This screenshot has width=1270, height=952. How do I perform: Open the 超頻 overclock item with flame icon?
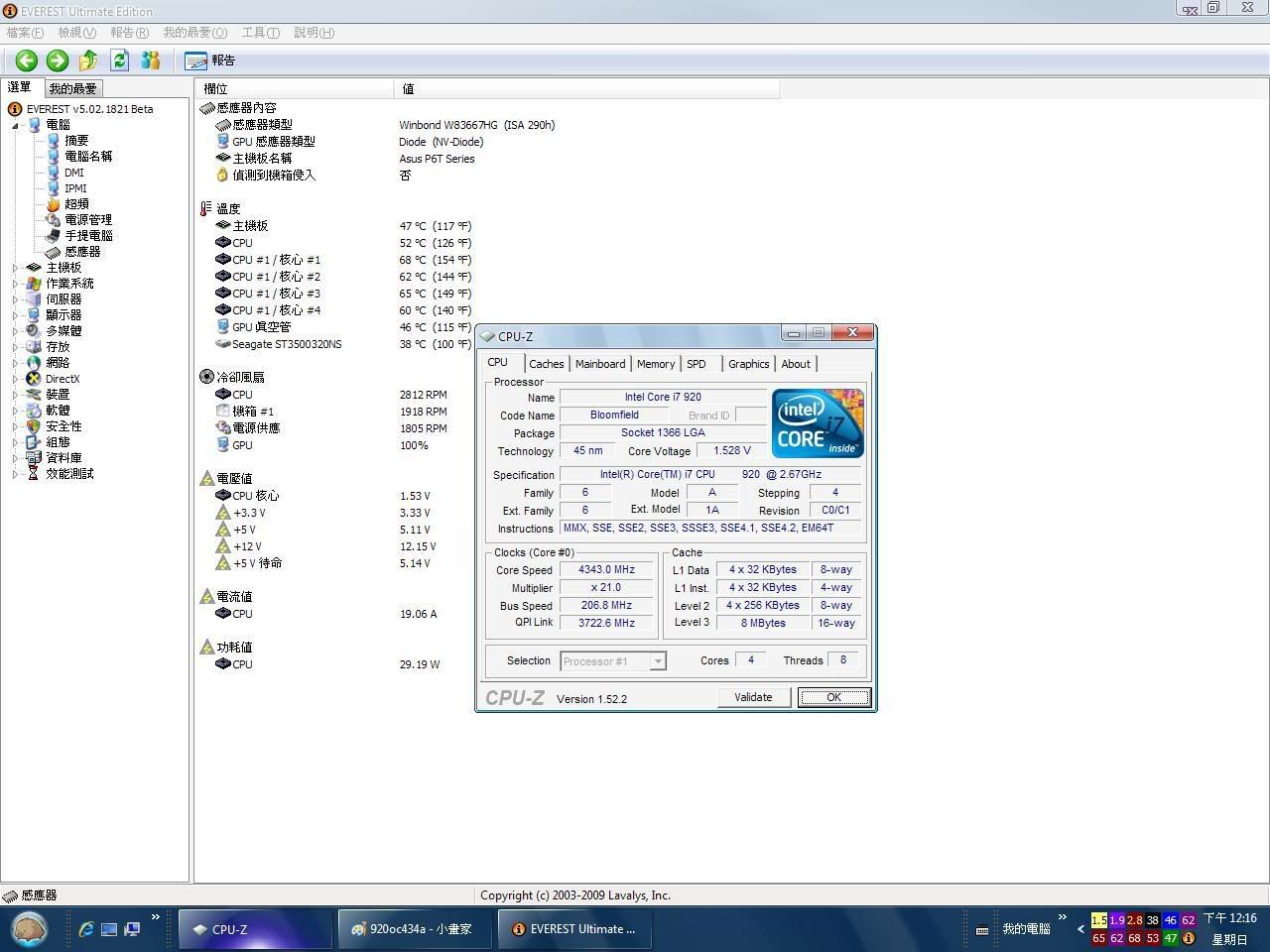click(x=76, y=204)
